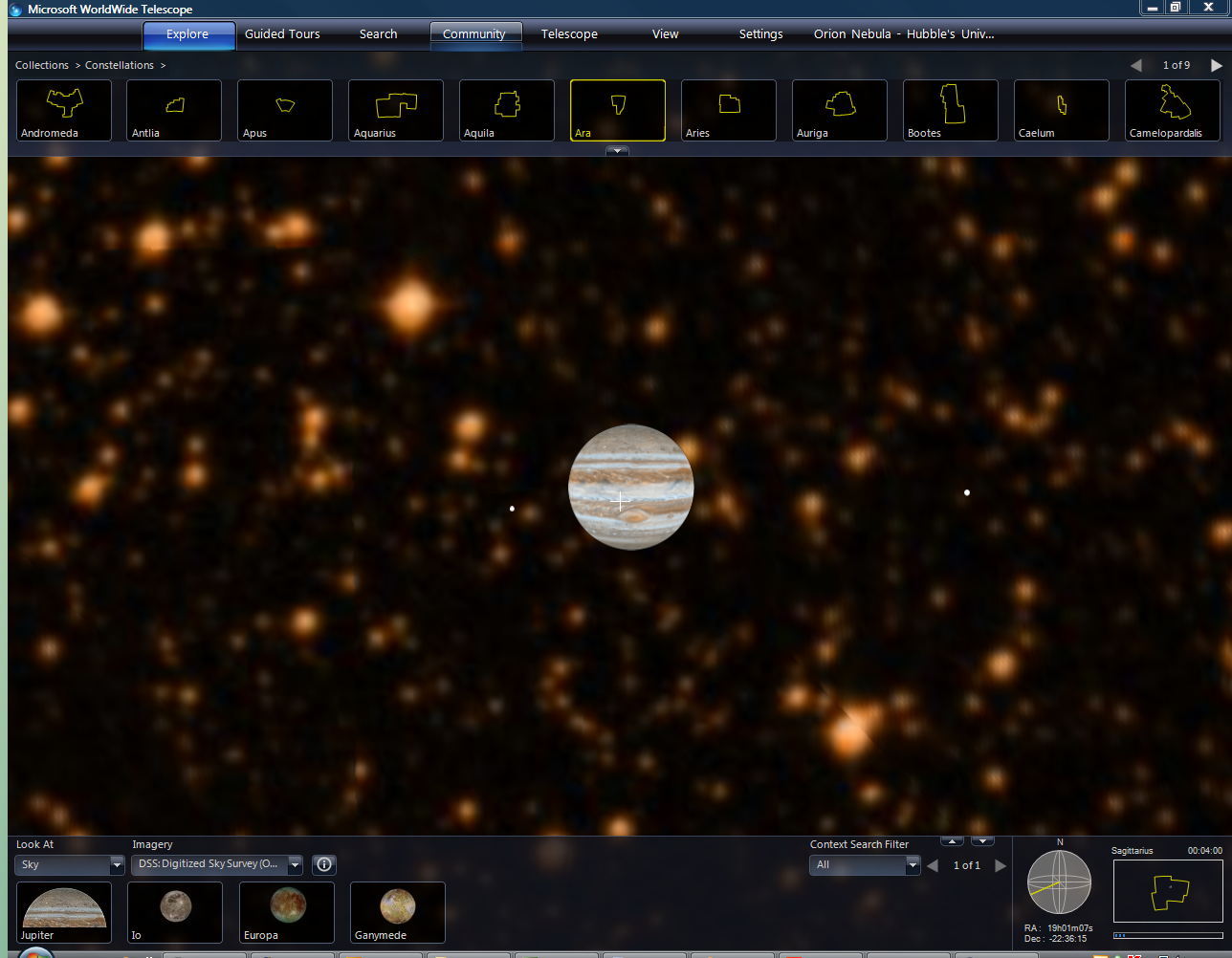Select the Ara constellation thumbnail
This screenshot has height=958, width=1232.
pyautogui.click(x=618, y=110)
